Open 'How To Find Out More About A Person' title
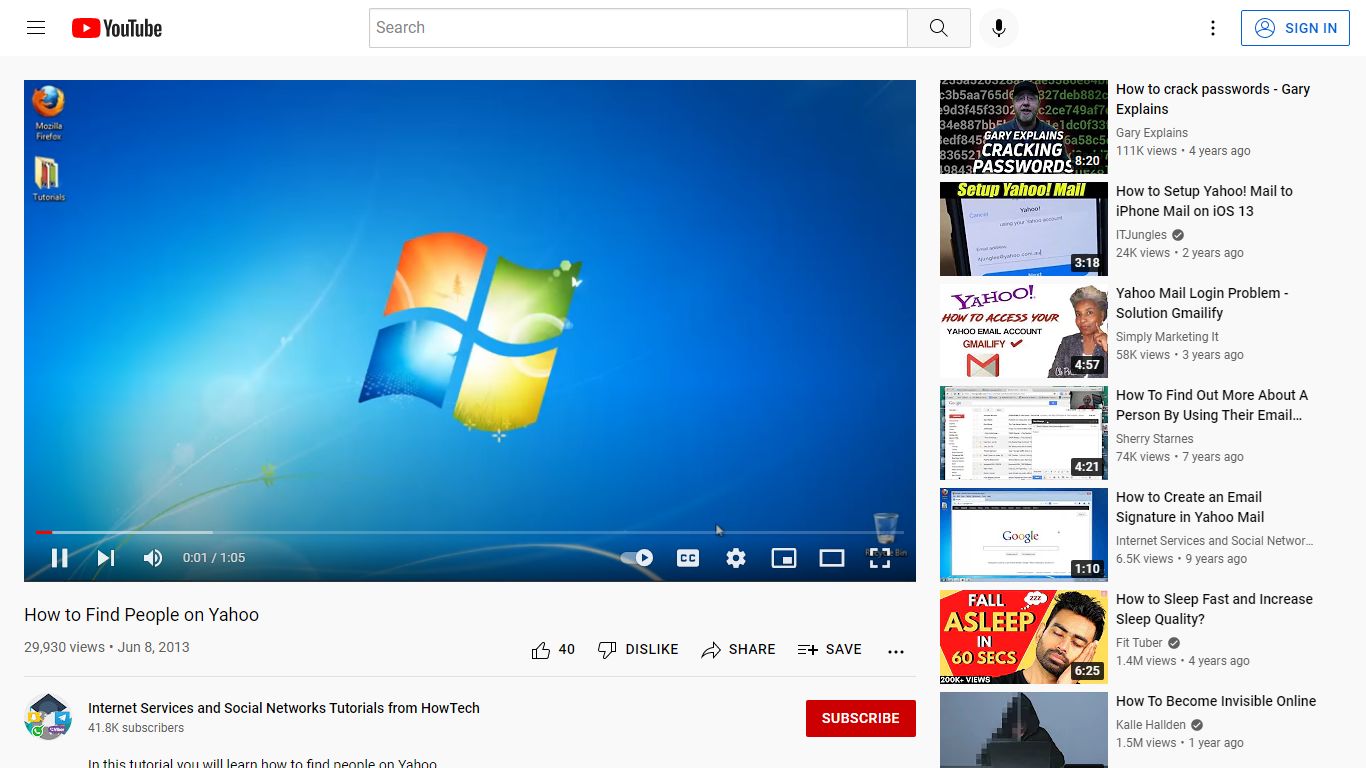 1212,405
